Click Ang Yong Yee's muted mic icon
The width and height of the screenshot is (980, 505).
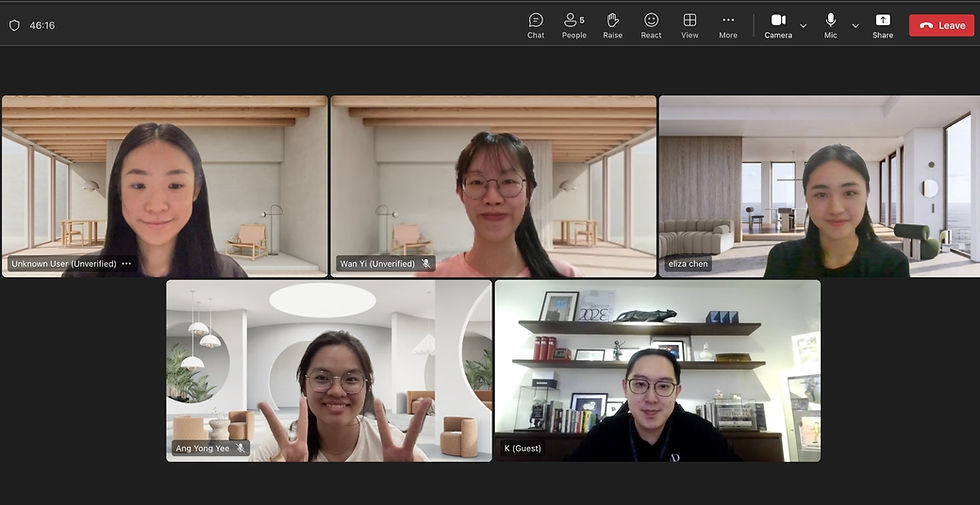(240, 448)
